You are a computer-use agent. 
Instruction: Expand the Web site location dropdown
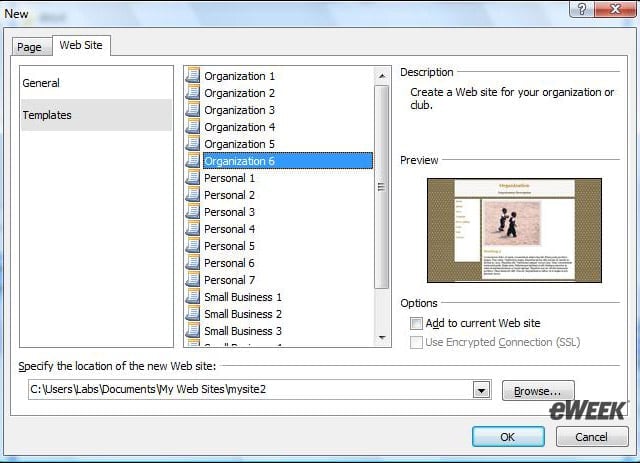tap(482, 390)
